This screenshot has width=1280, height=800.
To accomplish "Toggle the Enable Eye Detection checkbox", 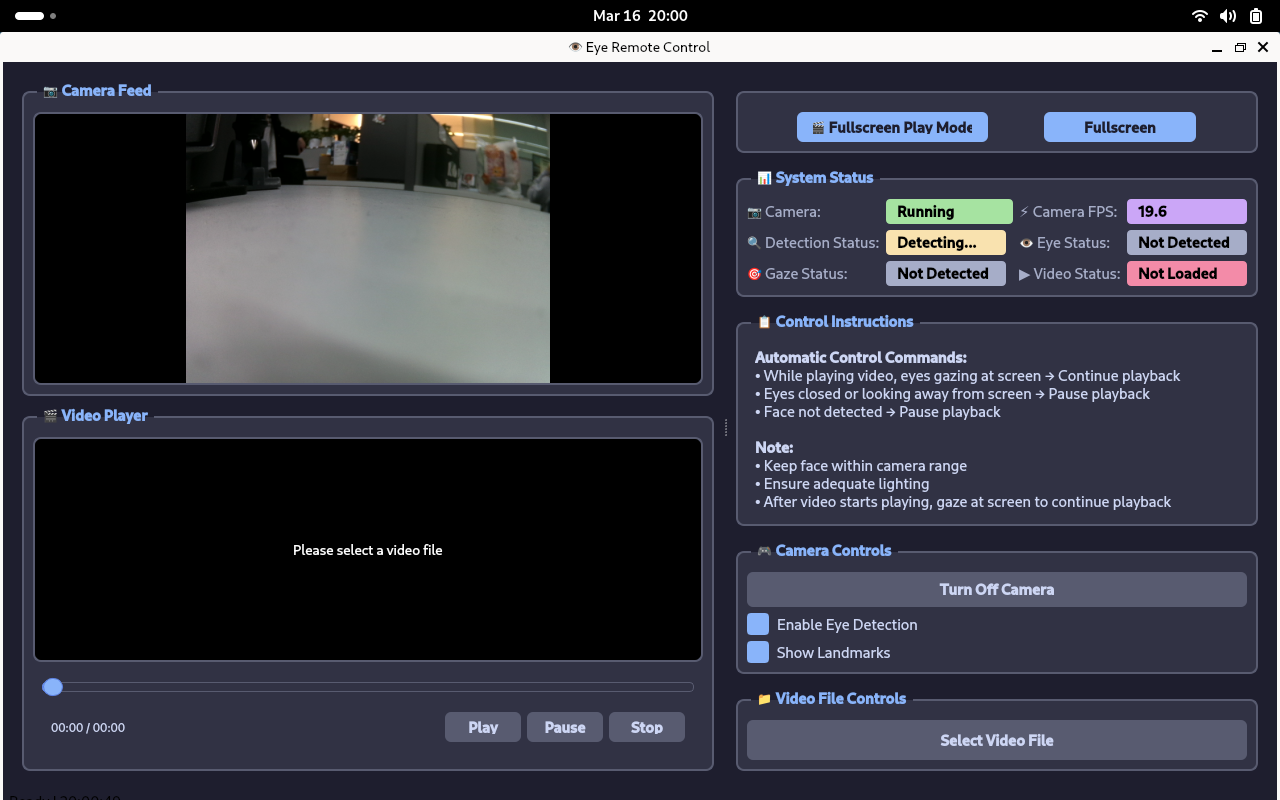I will pos(758,625).
